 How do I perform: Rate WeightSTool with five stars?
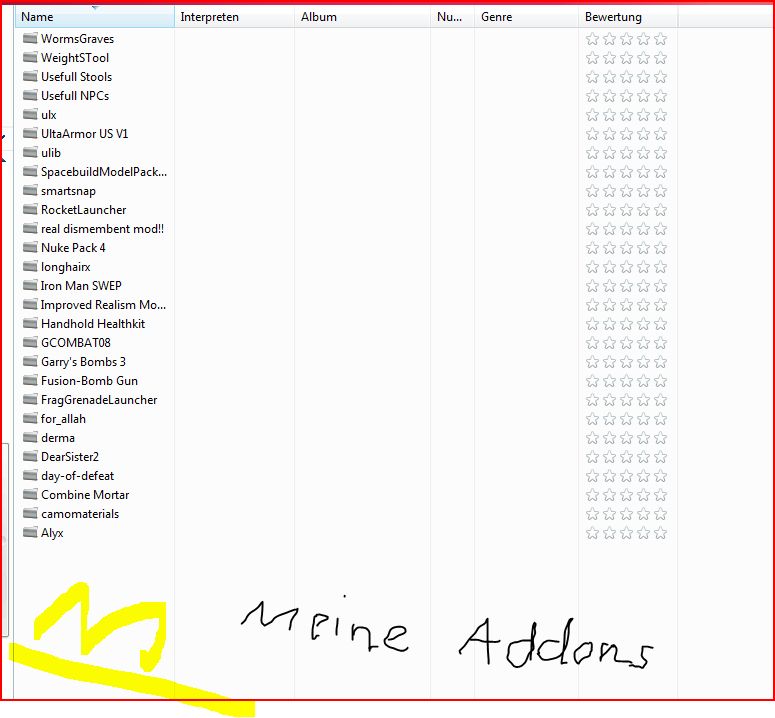point(660,58)
